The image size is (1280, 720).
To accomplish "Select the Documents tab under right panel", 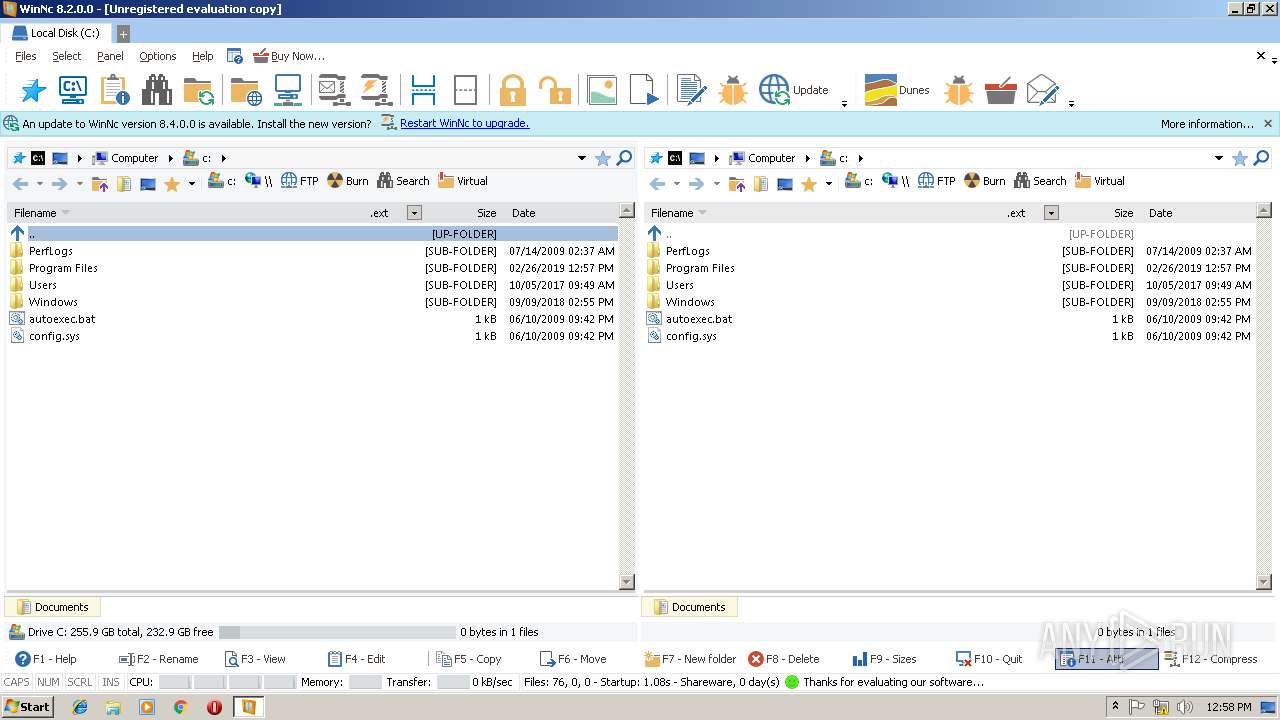I will pyautogui.click(x=689, y=607).
